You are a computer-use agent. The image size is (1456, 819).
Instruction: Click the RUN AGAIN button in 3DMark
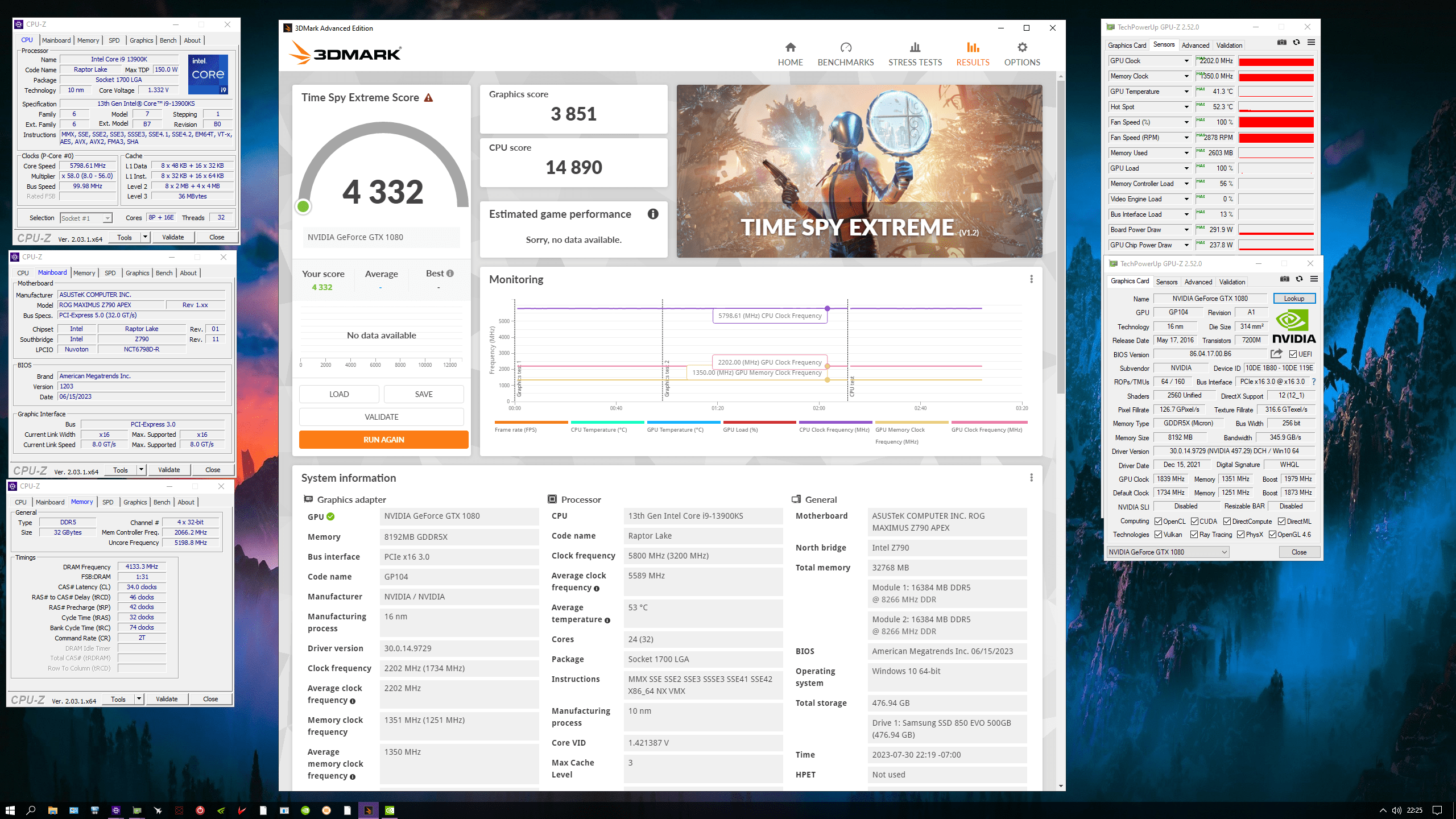384,440
